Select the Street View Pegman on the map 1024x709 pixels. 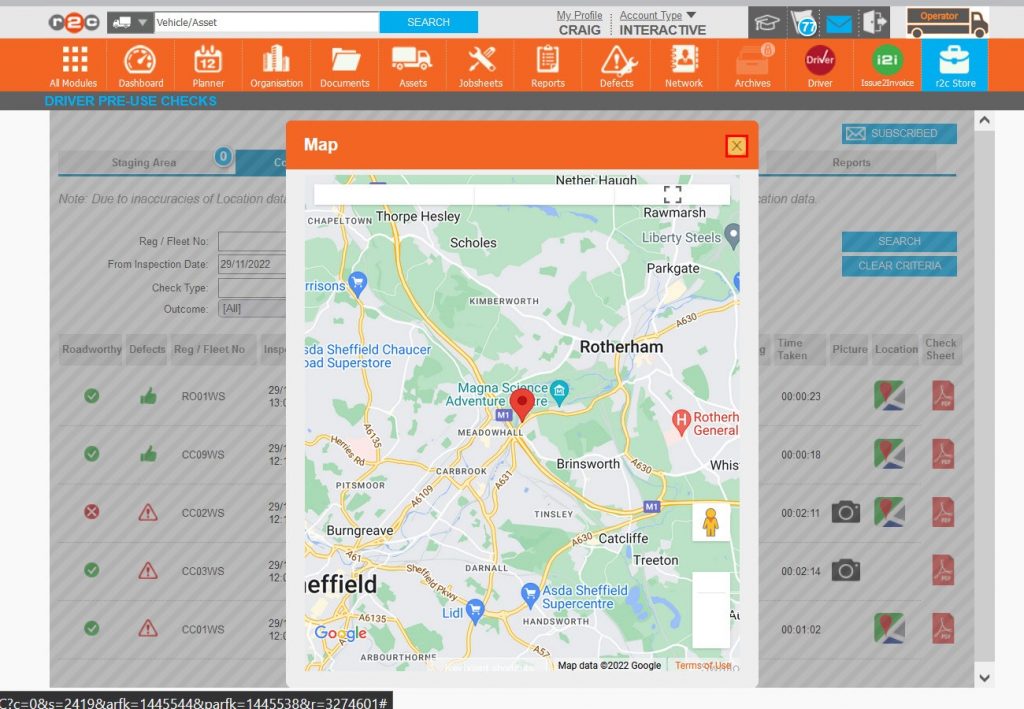[710, 522]
